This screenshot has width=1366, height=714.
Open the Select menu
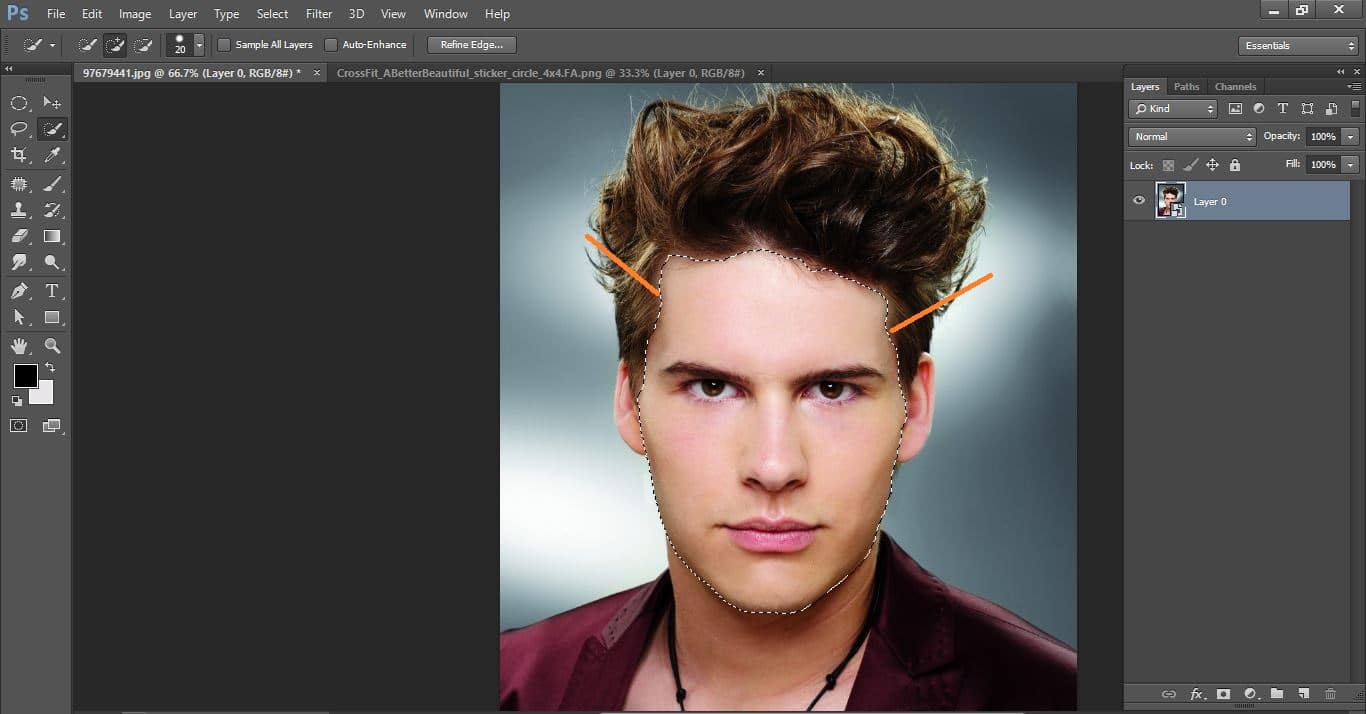272,13
